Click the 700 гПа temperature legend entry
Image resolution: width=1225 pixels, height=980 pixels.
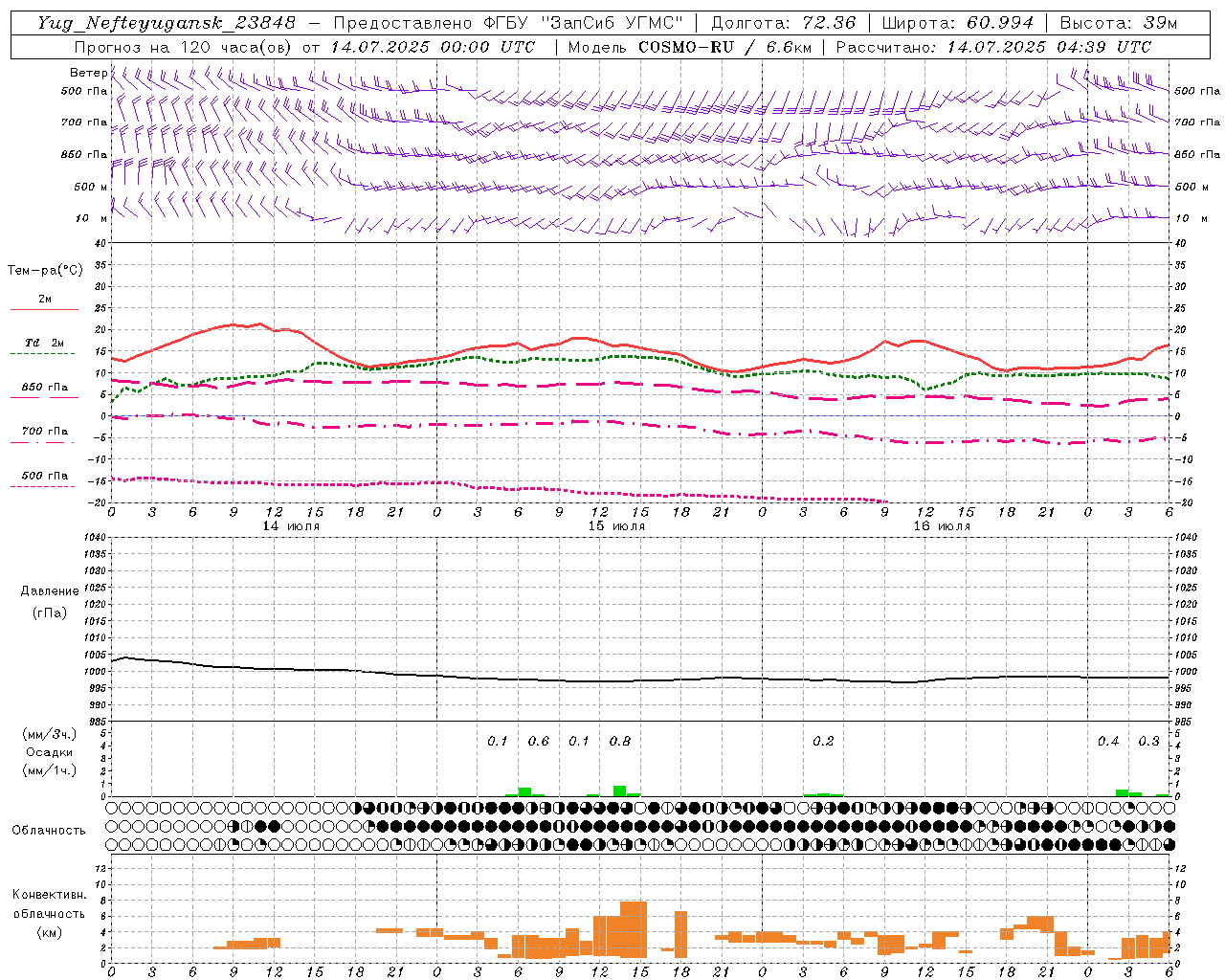click(44, 434)
